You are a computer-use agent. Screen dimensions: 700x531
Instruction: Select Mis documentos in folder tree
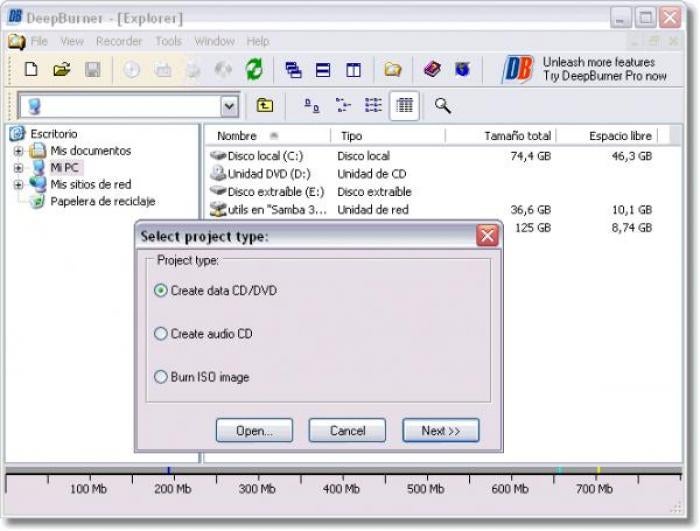coord(91,151)
